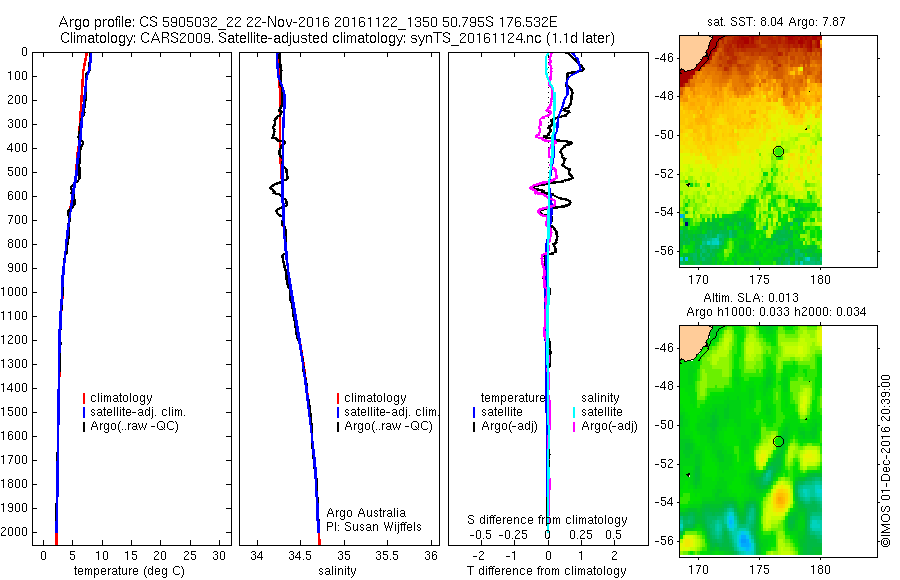Click the Altim. SLA: 0.013 text

point(751,297)
